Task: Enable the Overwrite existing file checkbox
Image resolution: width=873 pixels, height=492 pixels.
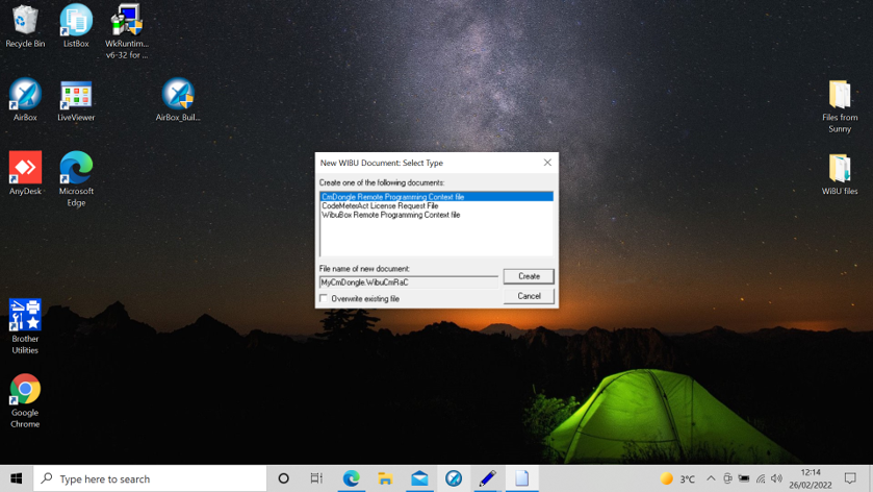Action: (323, 299)
